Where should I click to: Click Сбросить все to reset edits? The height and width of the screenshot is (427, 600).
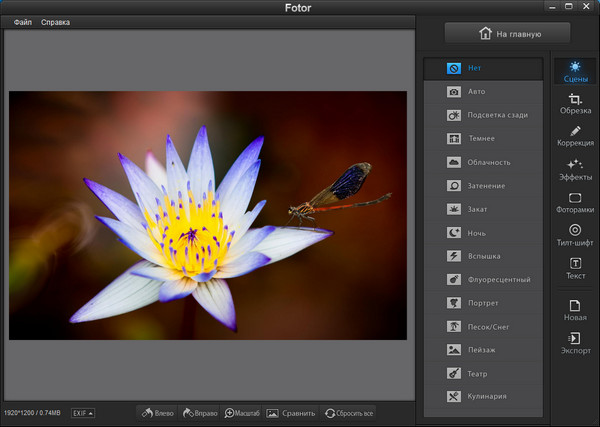[x=349, y=412]
